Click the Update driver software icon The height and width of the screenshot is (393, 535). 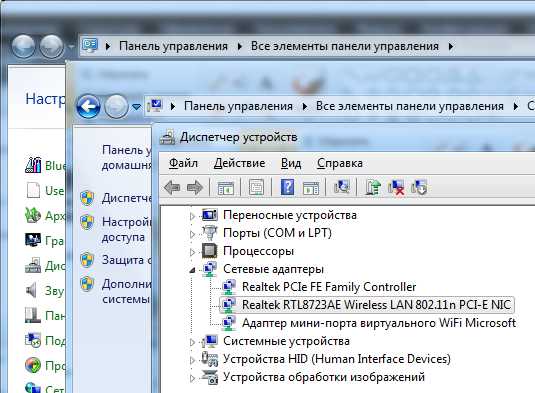(x=373, y=187)
